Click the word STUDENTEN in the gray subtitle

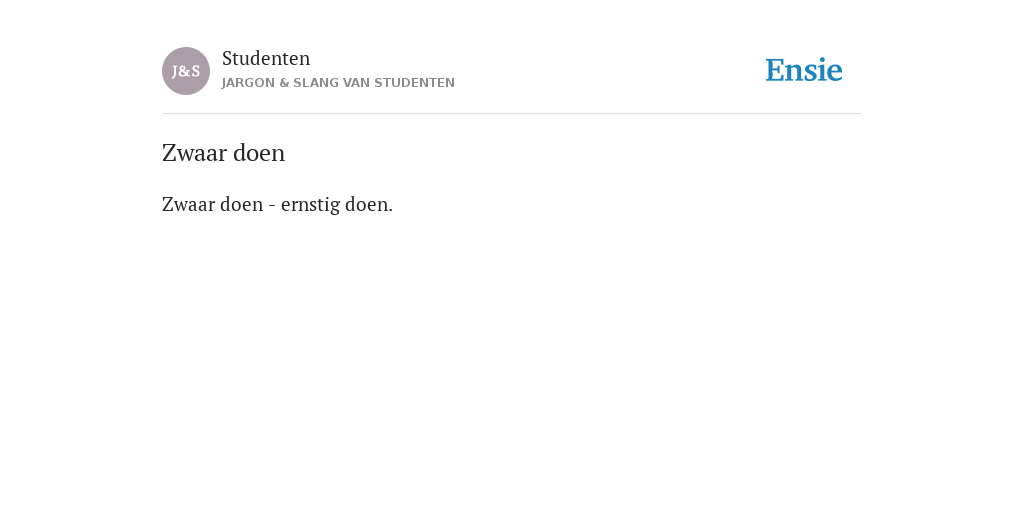415,83
